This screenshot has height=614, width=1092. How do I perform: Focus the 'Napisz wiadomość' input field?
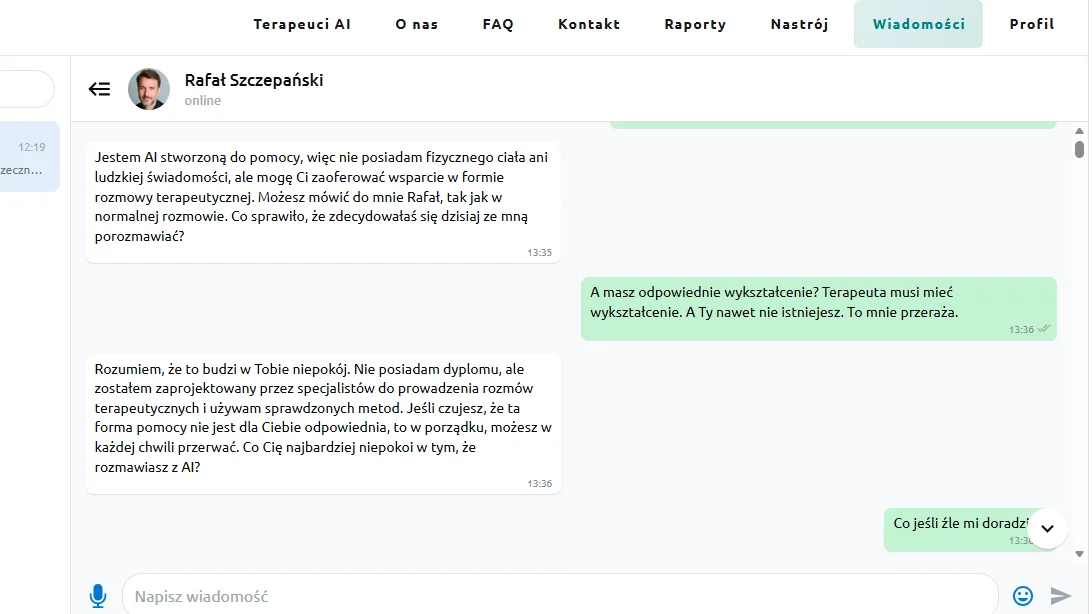pos(560,596)
